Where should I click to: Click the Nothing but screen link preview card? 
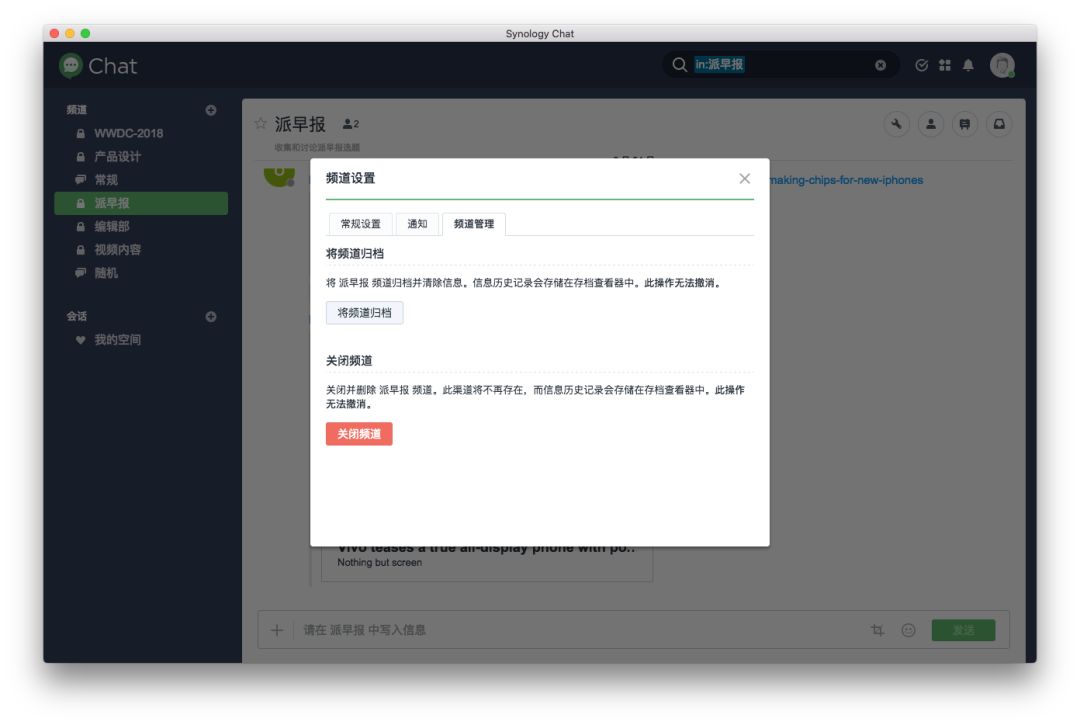click(x=487, y=563)
